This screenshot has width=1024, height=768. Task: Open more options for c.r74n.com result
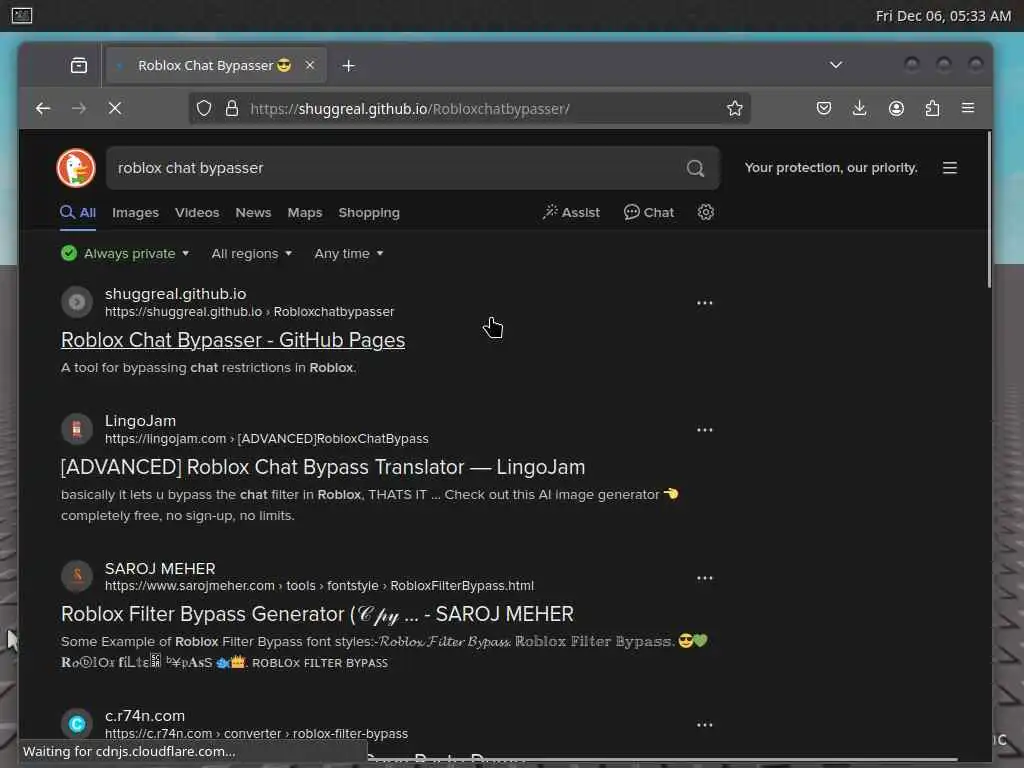pos(705,725)
